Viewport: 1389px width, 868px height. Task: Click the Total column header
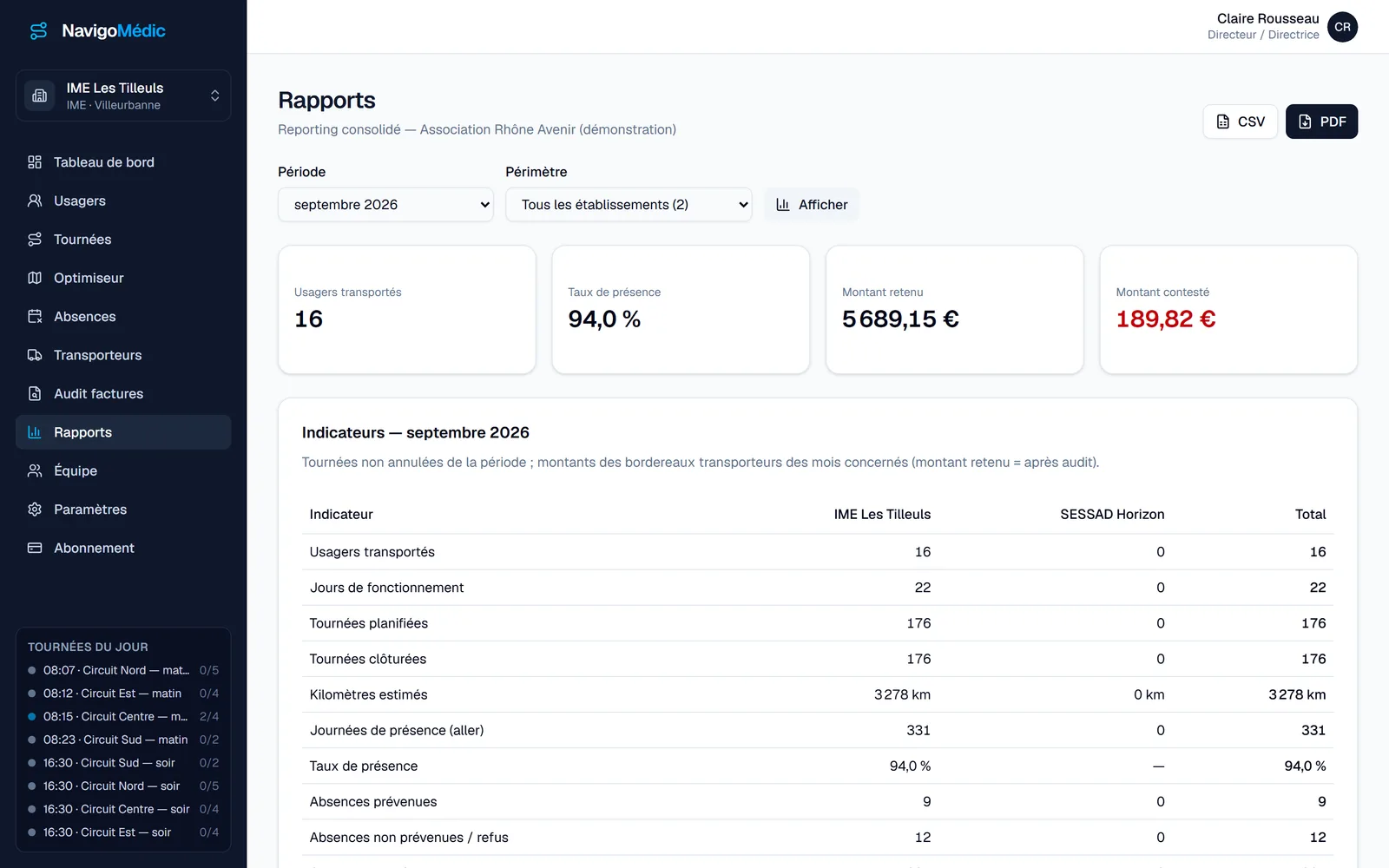pyautogui.click(x=1310, y=515)
